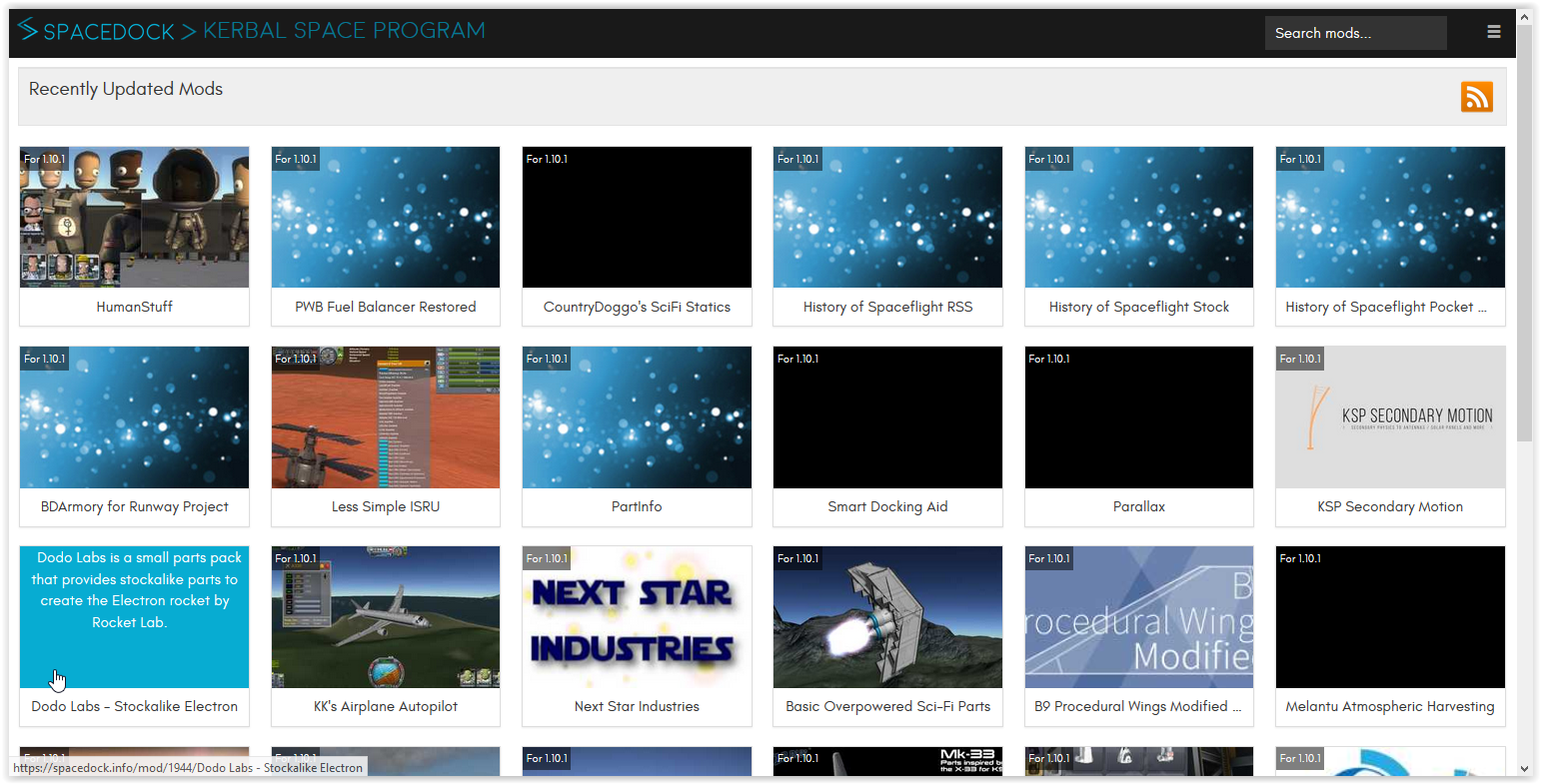The width and height of the screenshot is (1541, 784).
Task: Click the Dodo Labs description panel
Action: pos(134,616)
